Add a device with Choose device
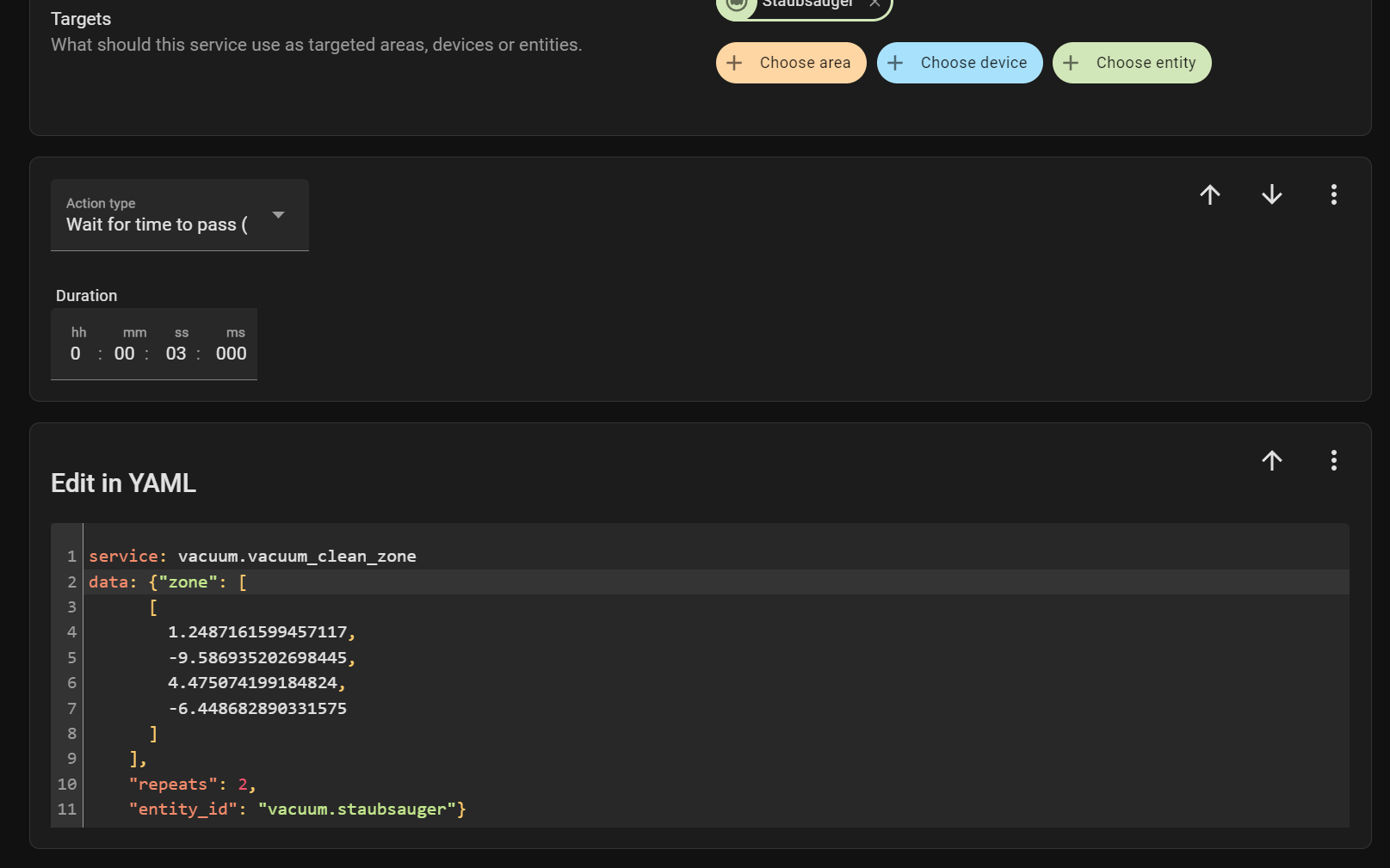 coord(960,62)
